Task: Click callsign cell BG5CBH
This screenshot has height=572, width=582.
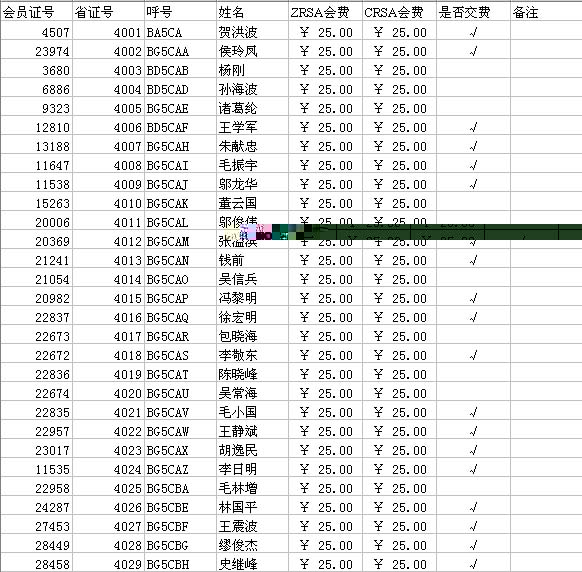Action: [180, 562]
